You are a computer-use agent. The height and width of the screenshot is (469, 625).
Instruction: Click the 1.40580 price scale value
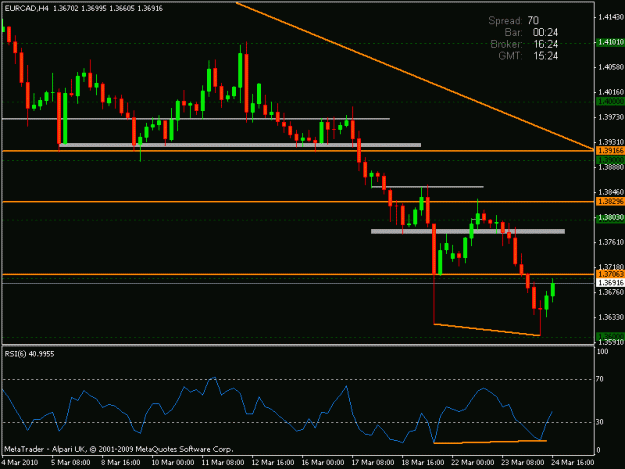click(x=611, y=67)
